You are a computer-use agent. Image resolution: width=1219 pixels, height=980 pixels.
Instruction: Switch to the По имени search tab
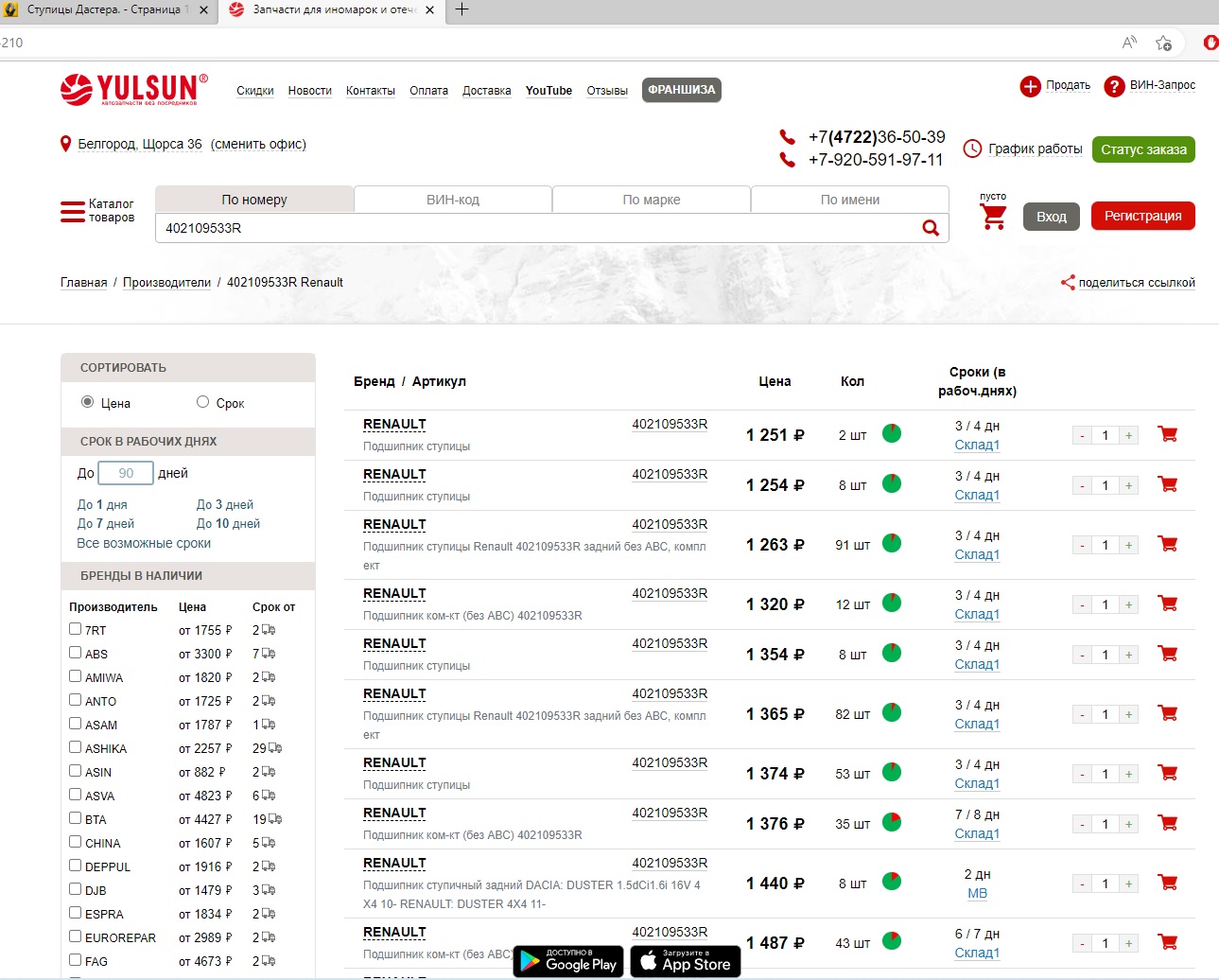(x=850, y=200)
